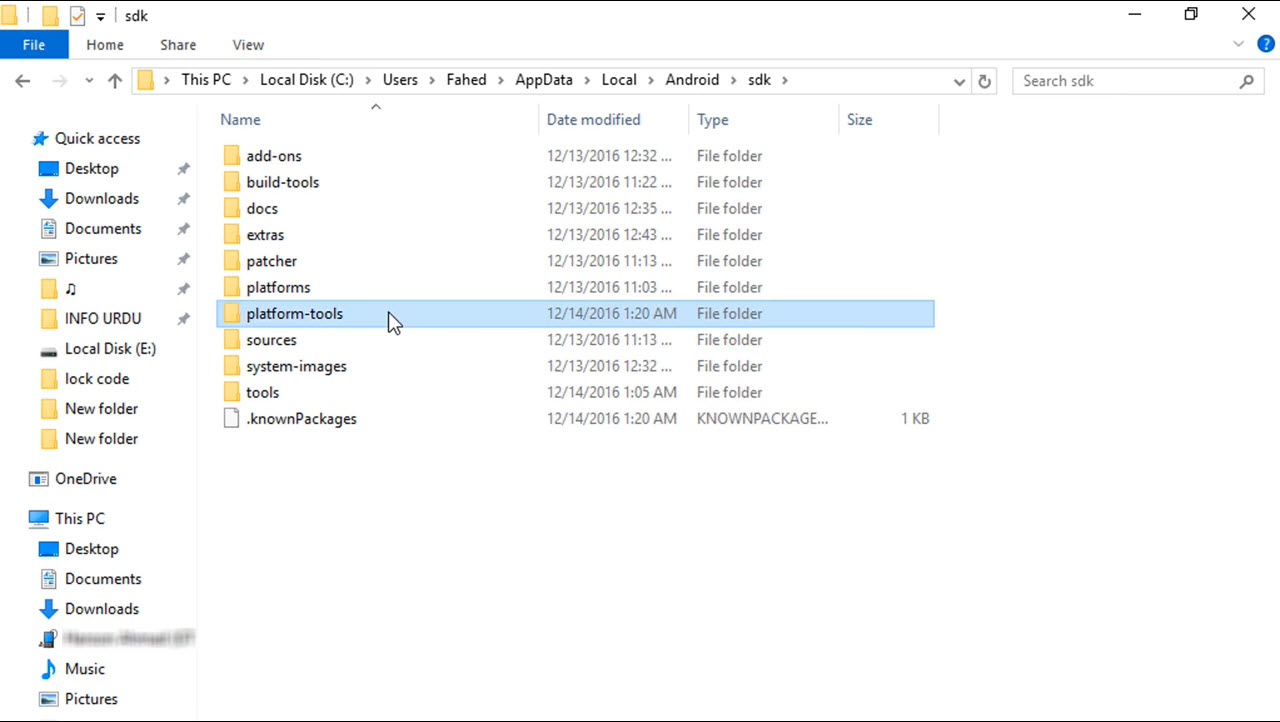This screenshot has width=1280, height=722.
Task: Select the add-ons folder icon
Action: (232, 156)
